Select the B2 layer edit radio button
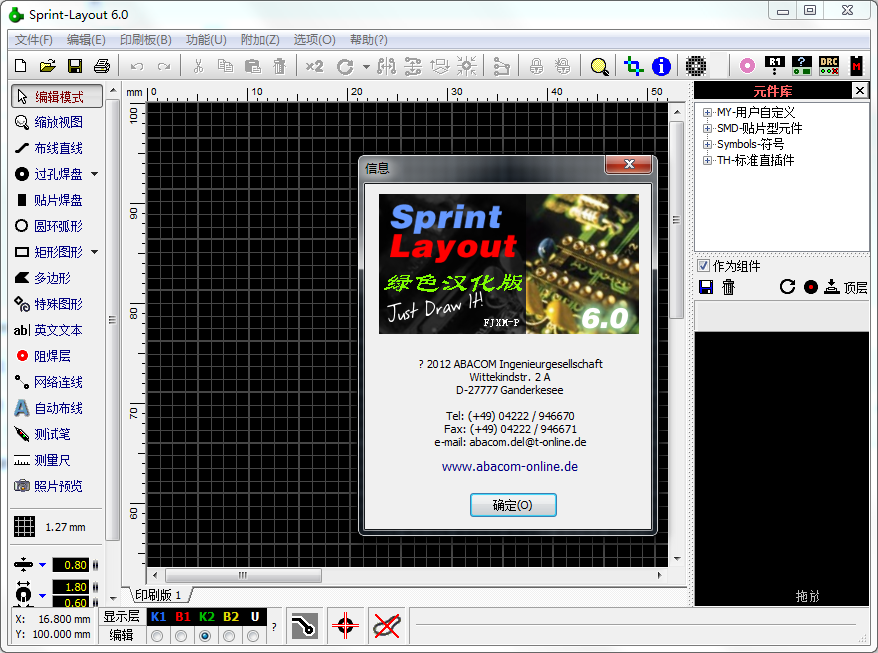Screen dimensions: 878x653 coord(229,636)
